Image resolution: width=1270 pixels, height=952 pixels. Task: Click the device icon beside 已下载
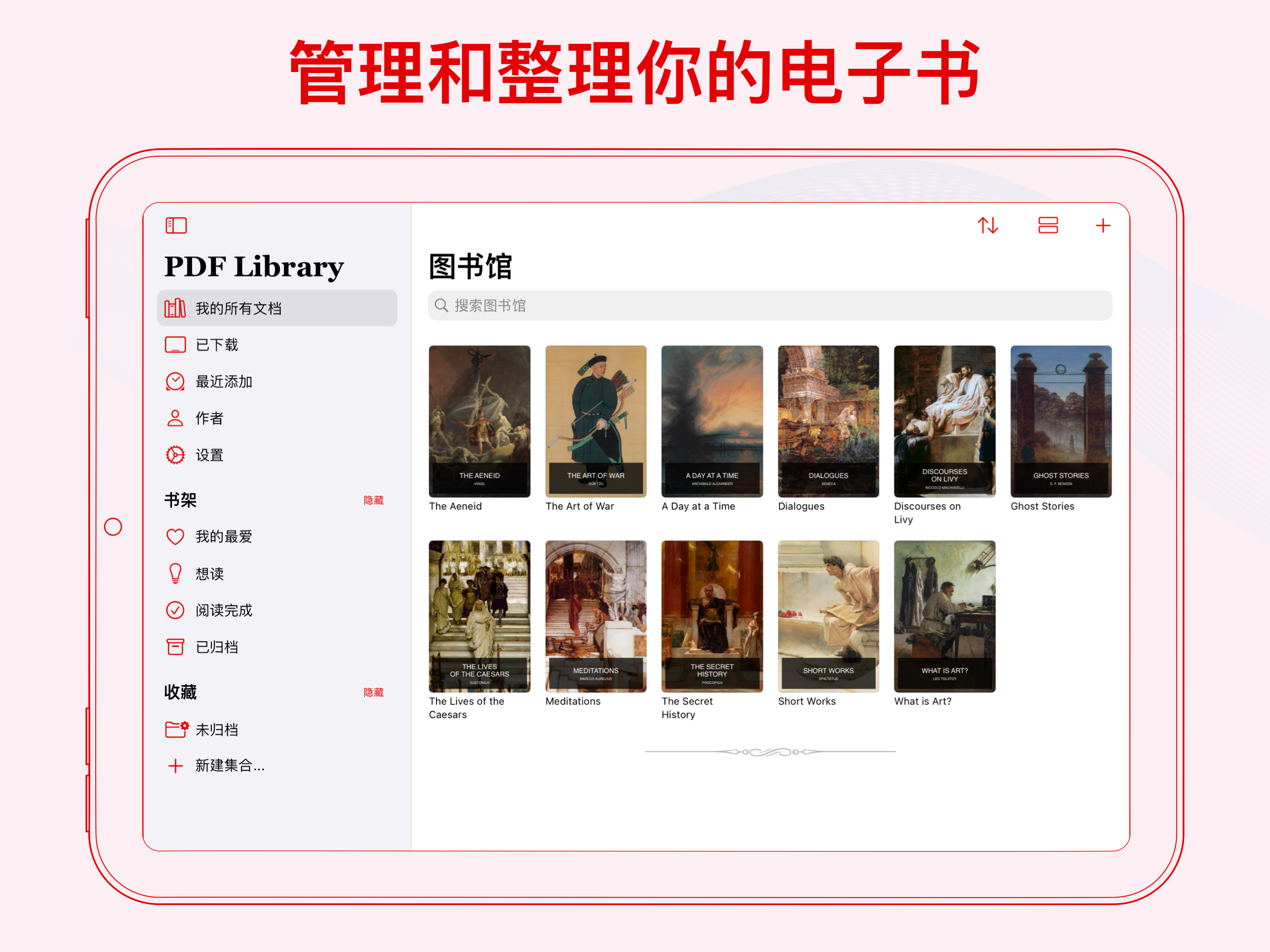pyautogui.click(x=175, y=344)
